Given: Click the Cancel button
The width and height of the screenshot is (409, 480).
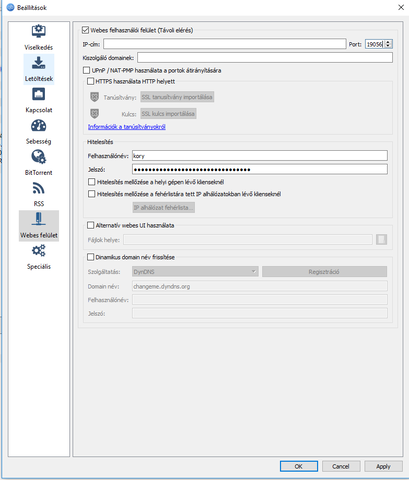Looking at the screenshot, I should tap(341, 466).
